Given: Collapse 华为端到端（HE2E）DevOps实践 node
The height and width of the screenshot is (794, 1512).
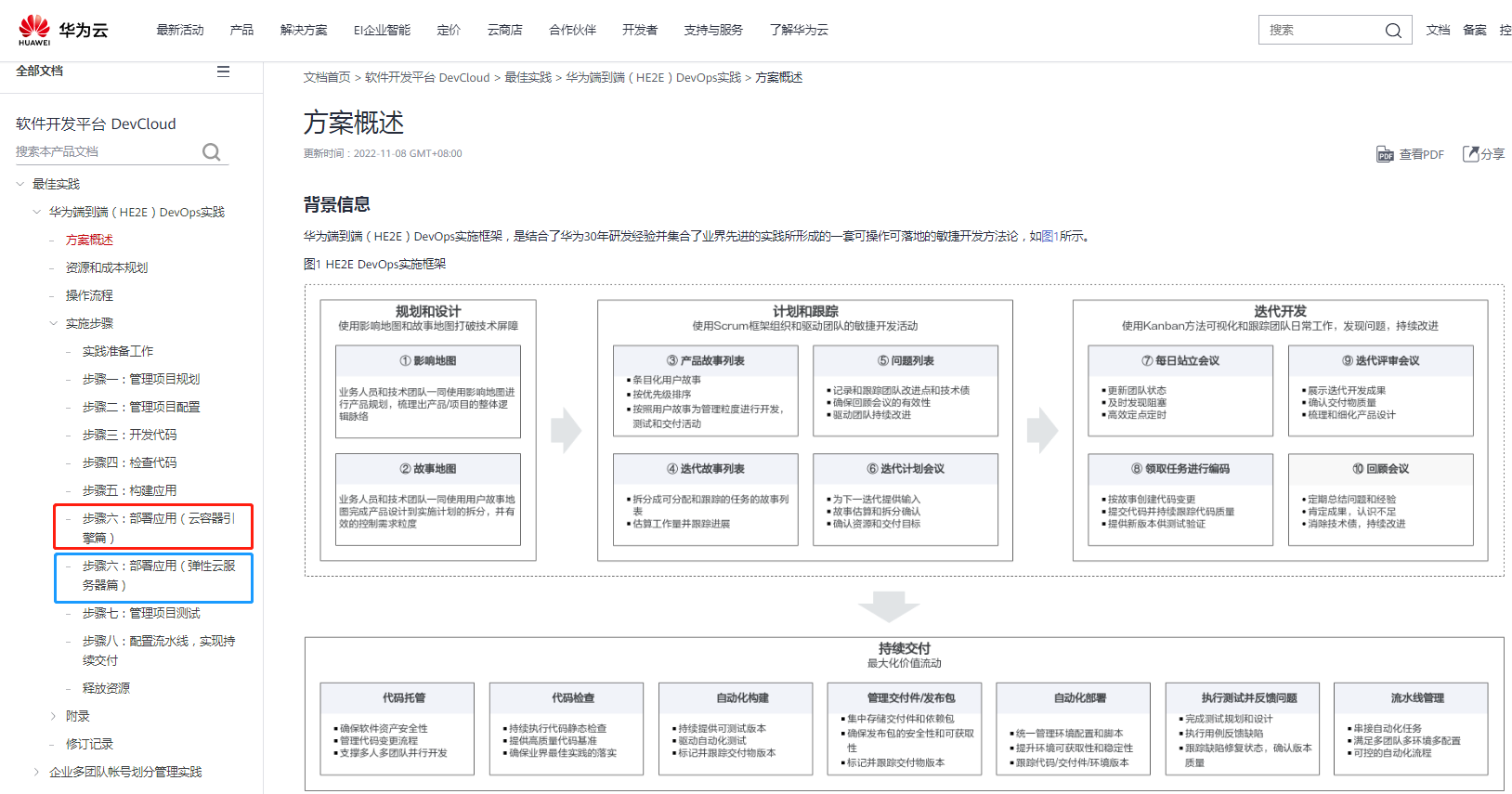Looking at the screenshot, I should point(37,212).
